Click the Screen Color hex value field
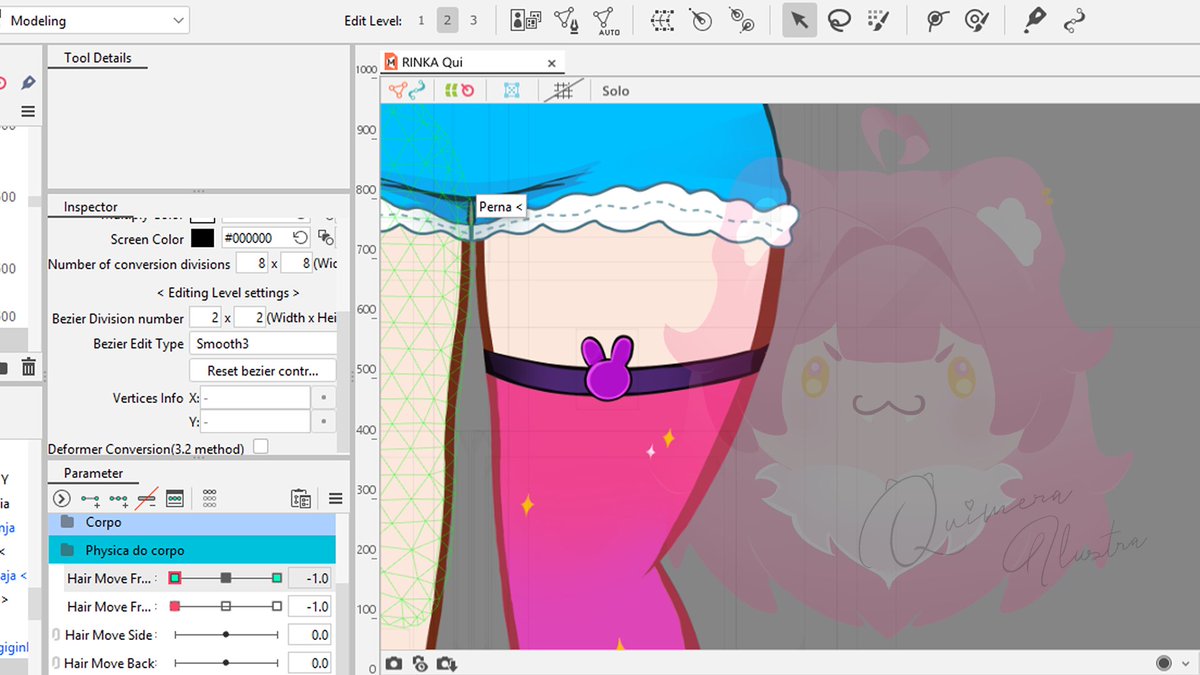Image resolution: width=1200 pixels, height=675 pixels. click(255, 238)
